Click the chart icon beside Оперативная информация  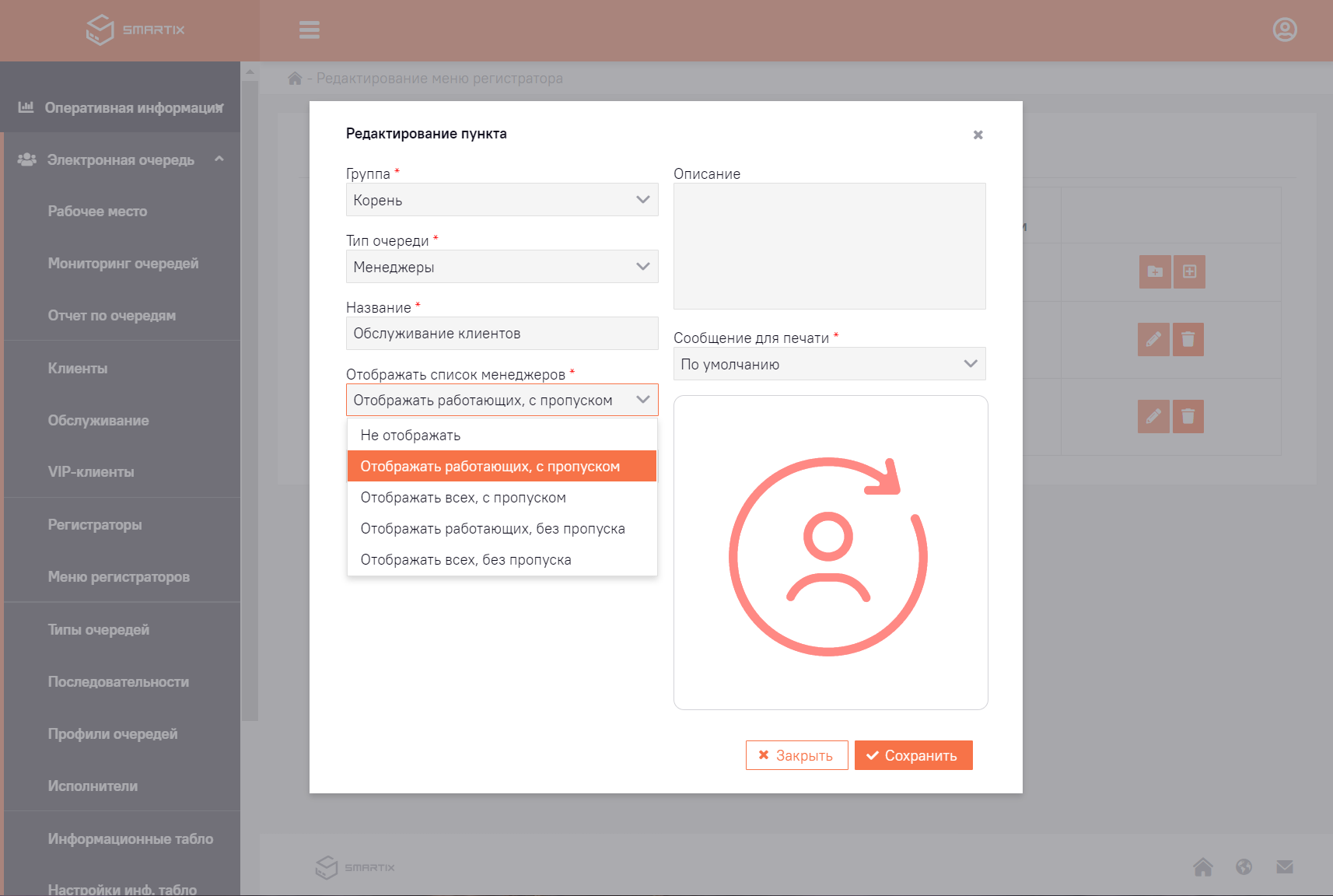tap(26, 107)
